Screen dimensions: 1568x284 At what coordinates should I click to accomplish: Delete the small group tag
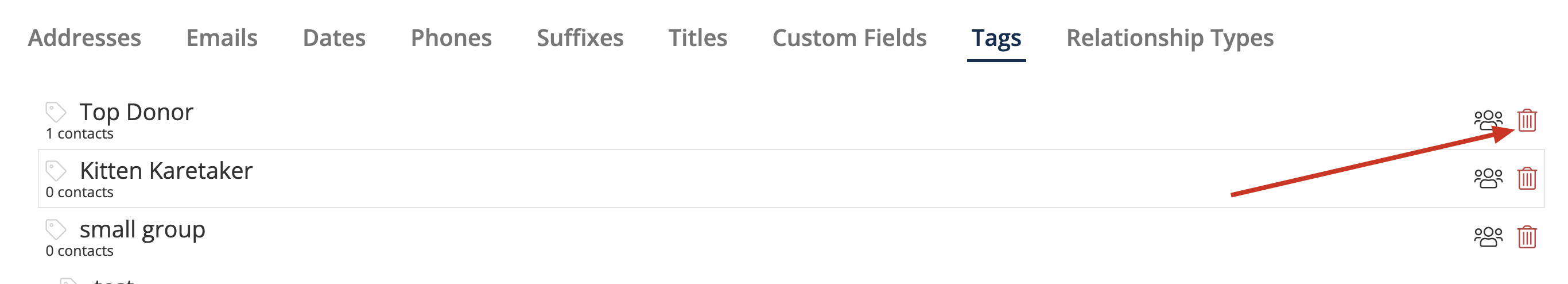pos(1527,237)
